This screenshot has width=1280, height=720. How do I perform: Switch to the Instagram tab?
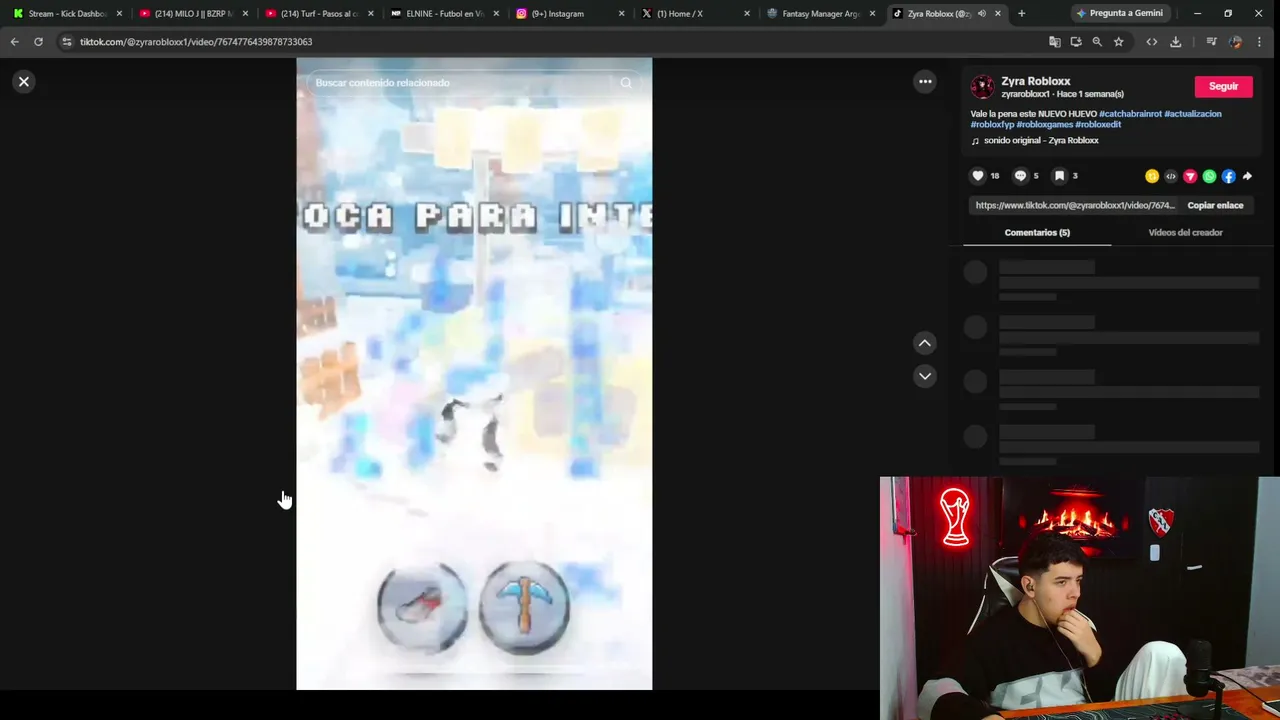click(570, 14)
